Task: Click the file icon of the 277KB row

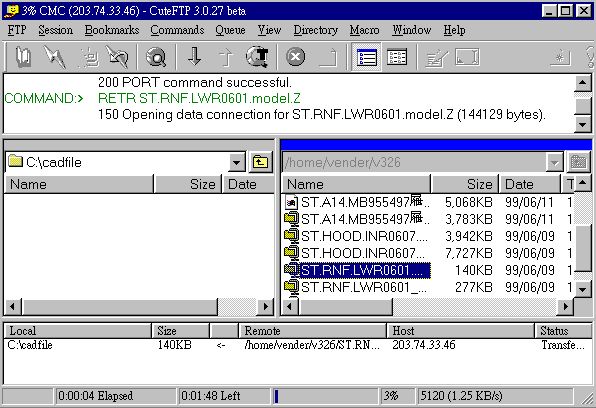Action: (x=291, y=287)
